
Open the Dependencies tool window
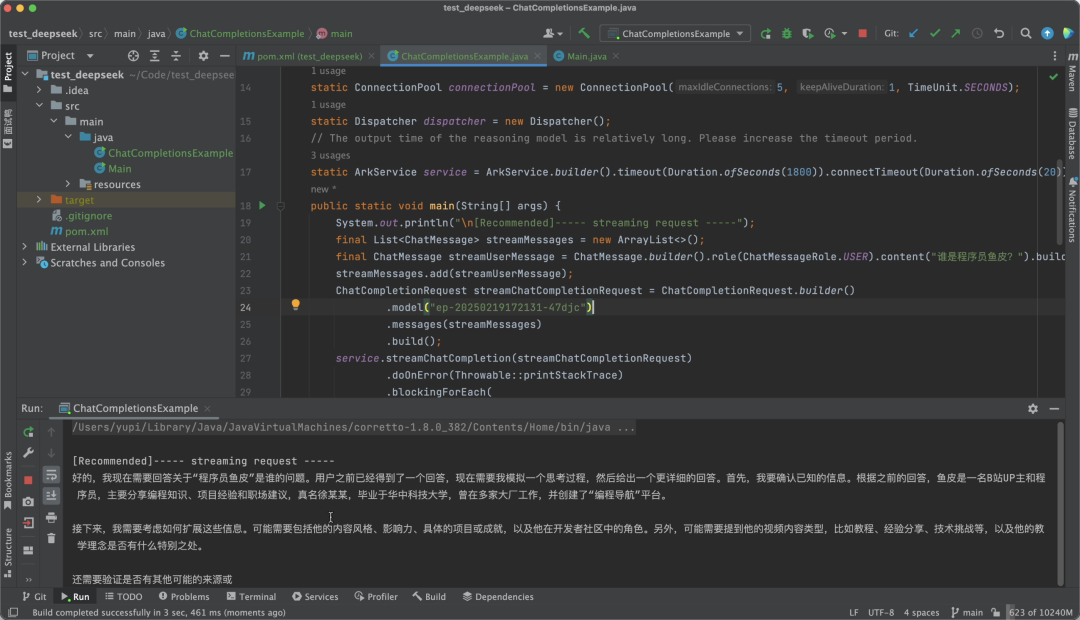[x=498, y=597]
